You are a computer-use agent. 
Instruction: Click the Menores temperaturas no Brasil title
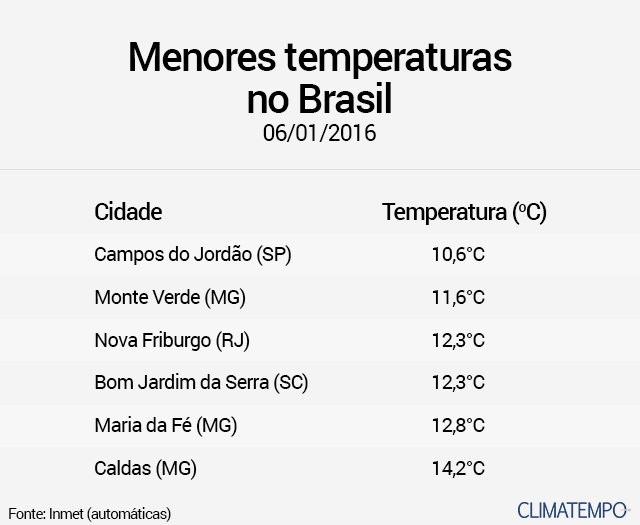[x=320, y=78]
